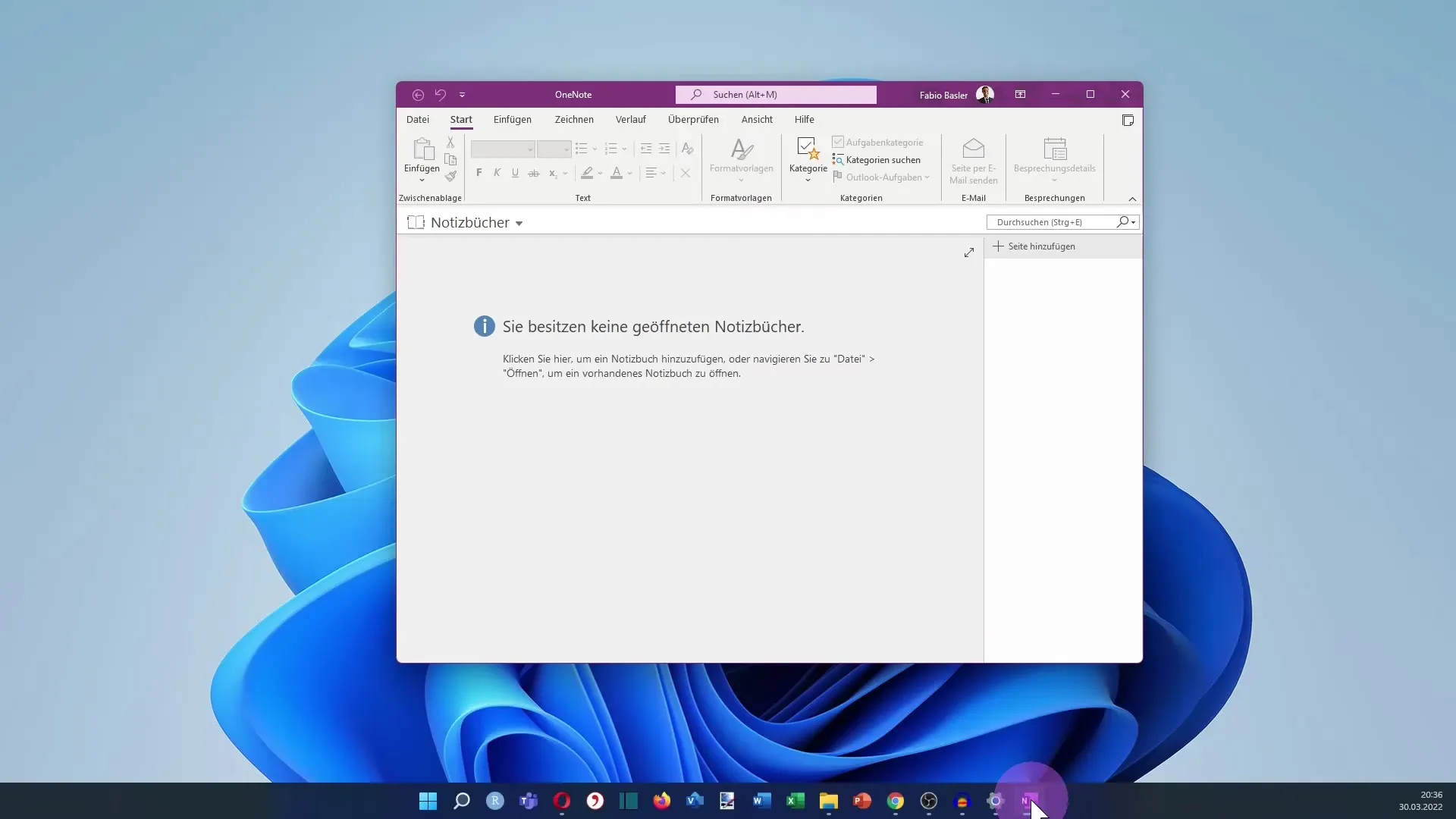Click the clear formatting icon
Viewport: 1456px width, 819px height.
click(687, 149)
